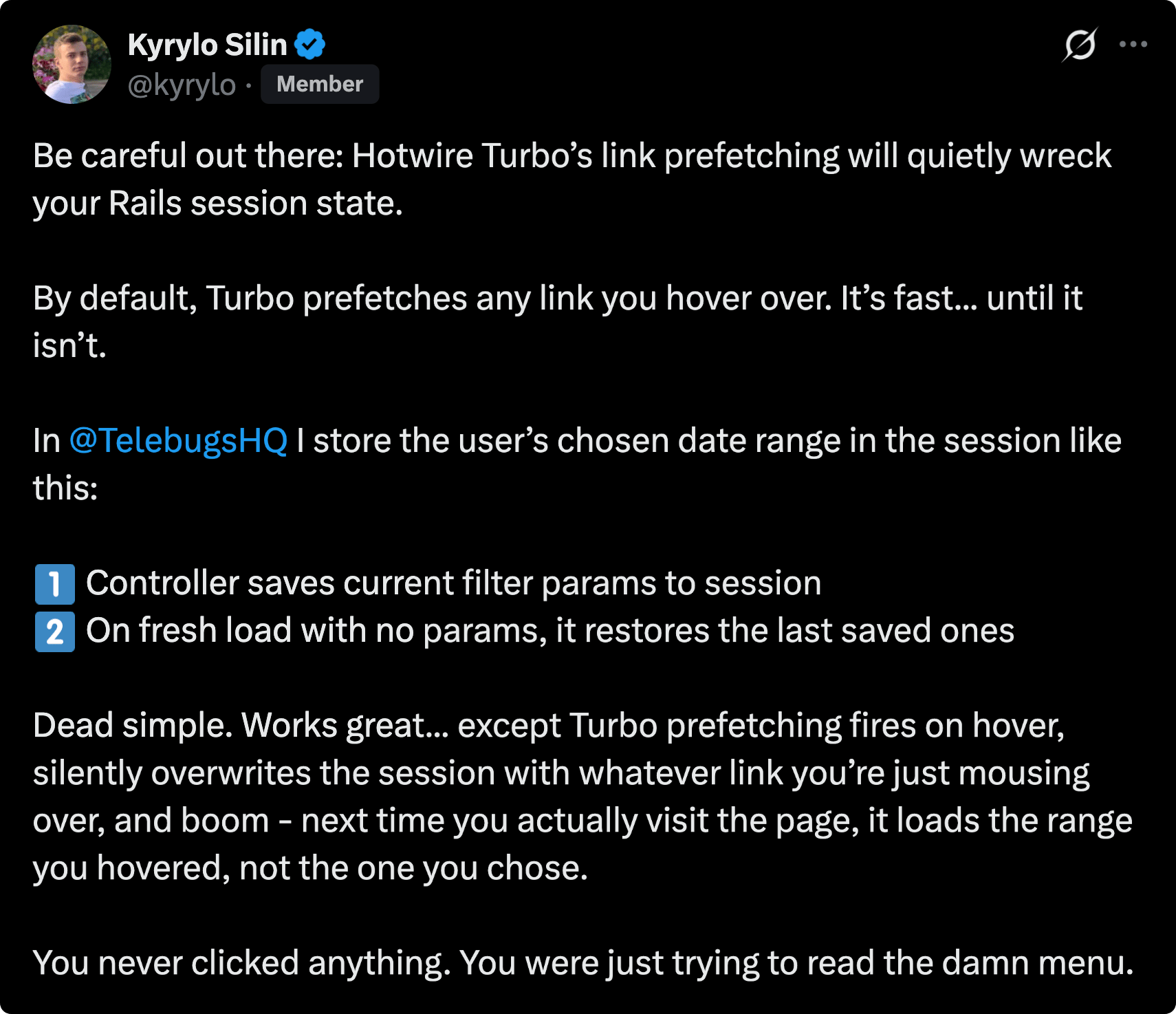Click the blue verified checkmark badge

point(309,45)
